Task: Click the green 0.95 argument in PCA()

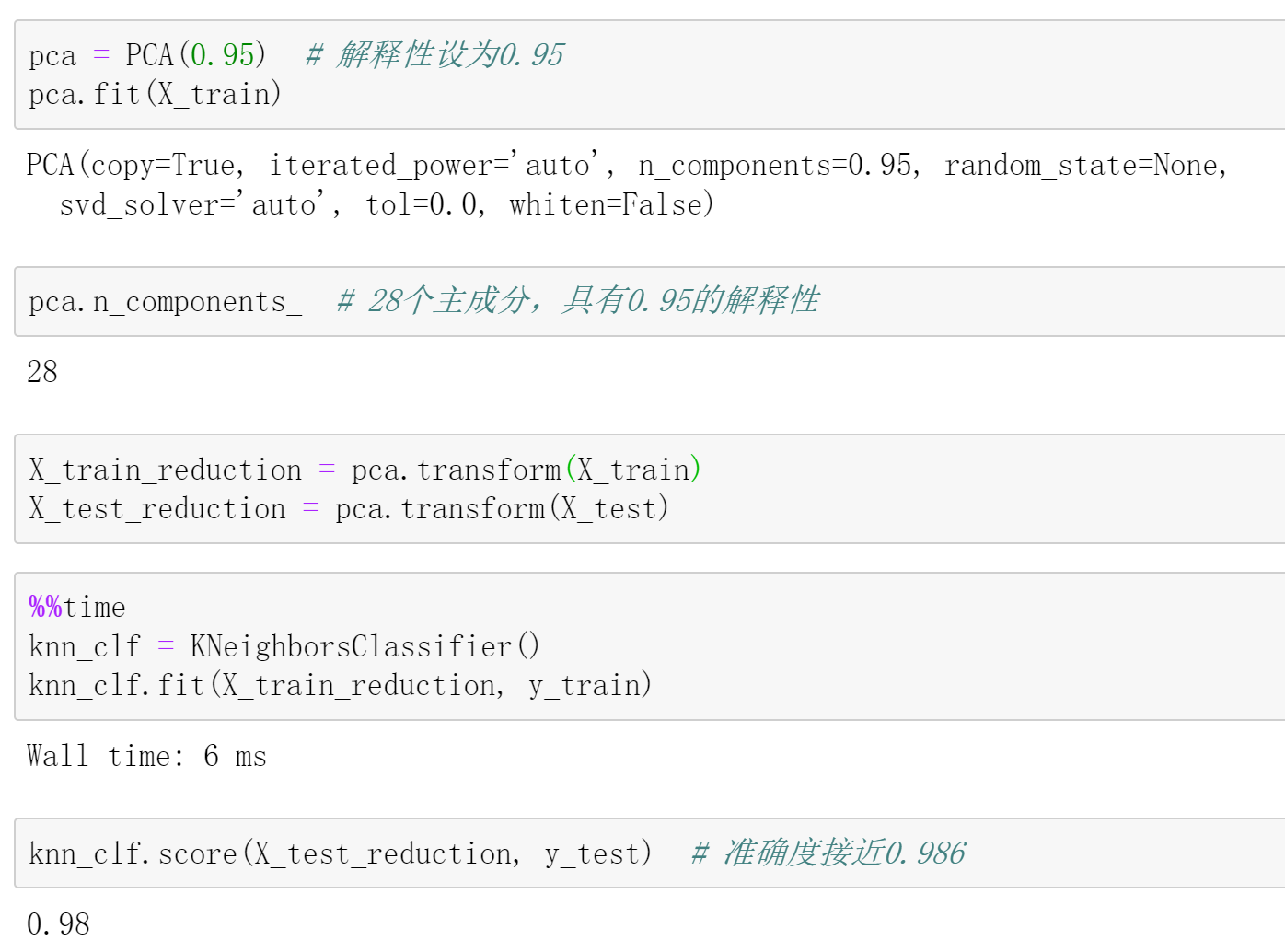Action: click(222, 55)
